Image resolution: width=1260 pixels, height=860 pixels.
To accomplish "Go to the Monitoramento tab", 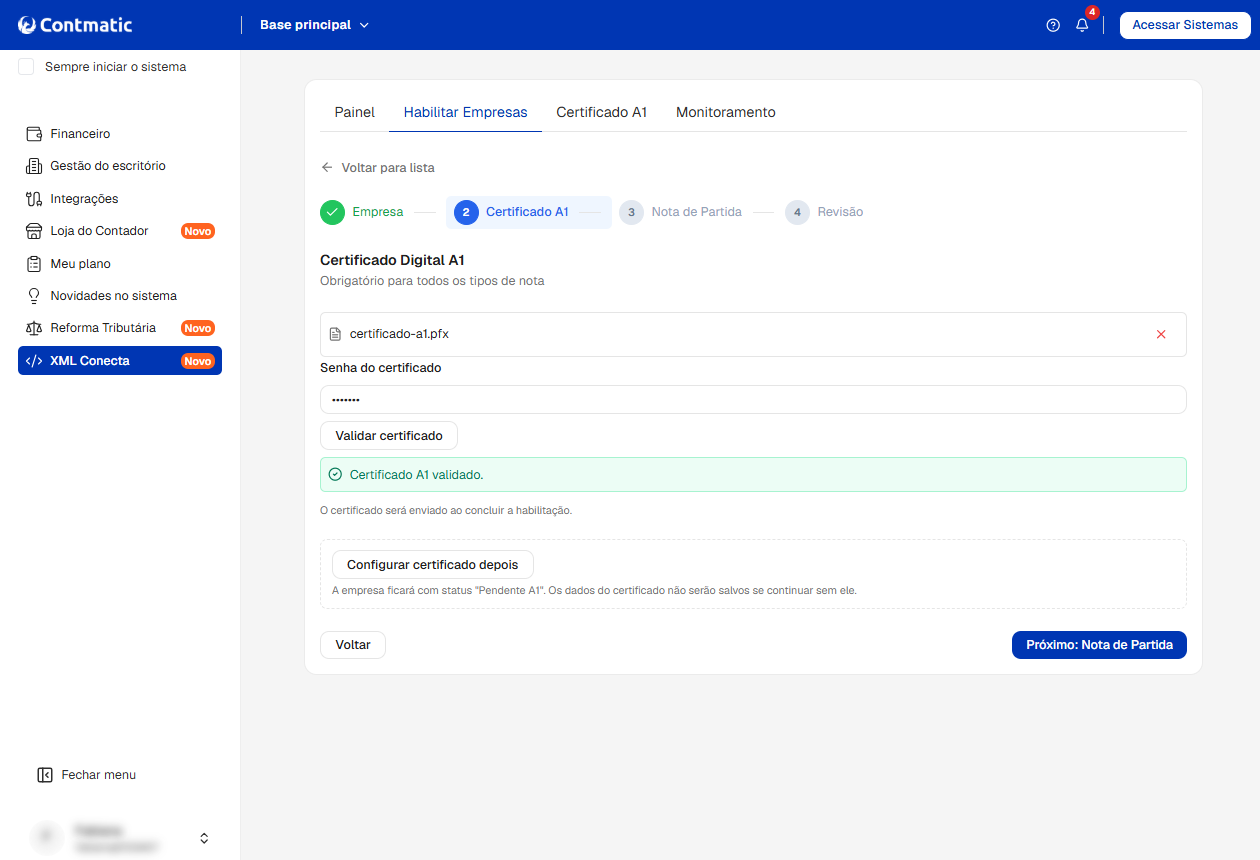I will click(726, 112).
